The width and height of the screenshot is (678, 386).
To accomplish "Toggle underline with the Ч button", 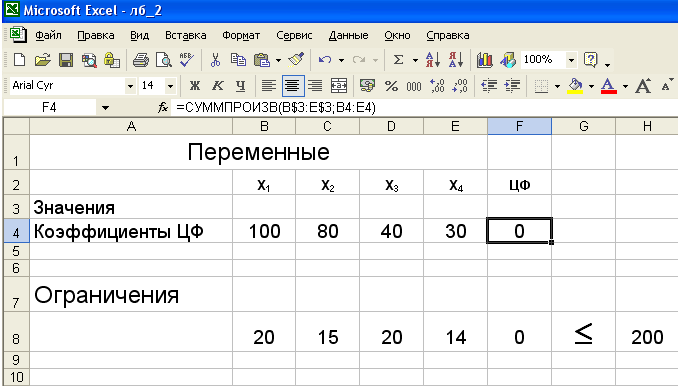I will coord(241,86).
